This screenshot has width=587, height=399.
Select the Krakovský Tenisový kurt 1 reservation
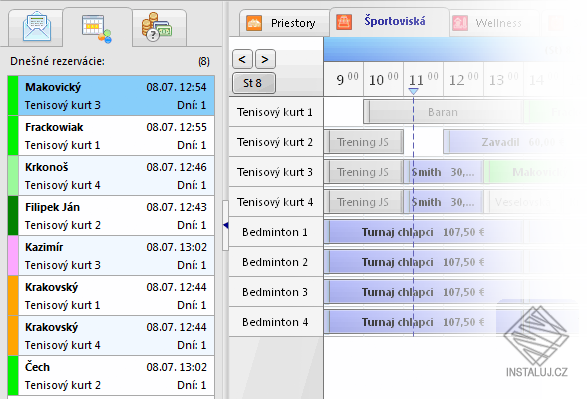tap(111, 296)
